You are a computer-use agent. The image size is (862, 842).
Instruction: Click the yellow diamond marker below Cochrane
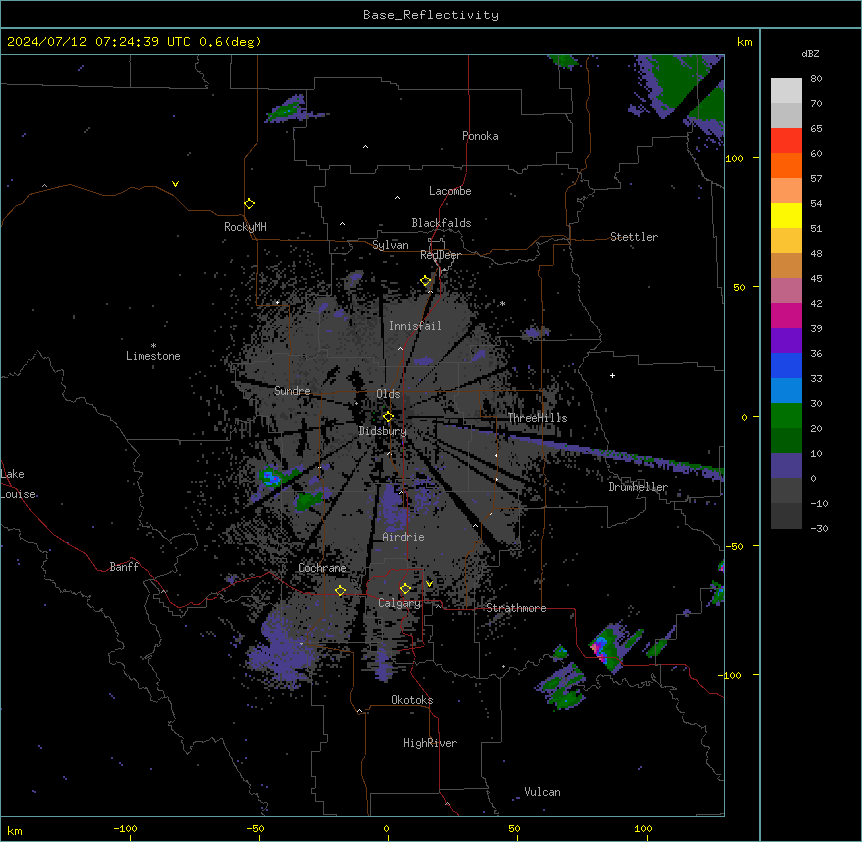pos(340,590)
